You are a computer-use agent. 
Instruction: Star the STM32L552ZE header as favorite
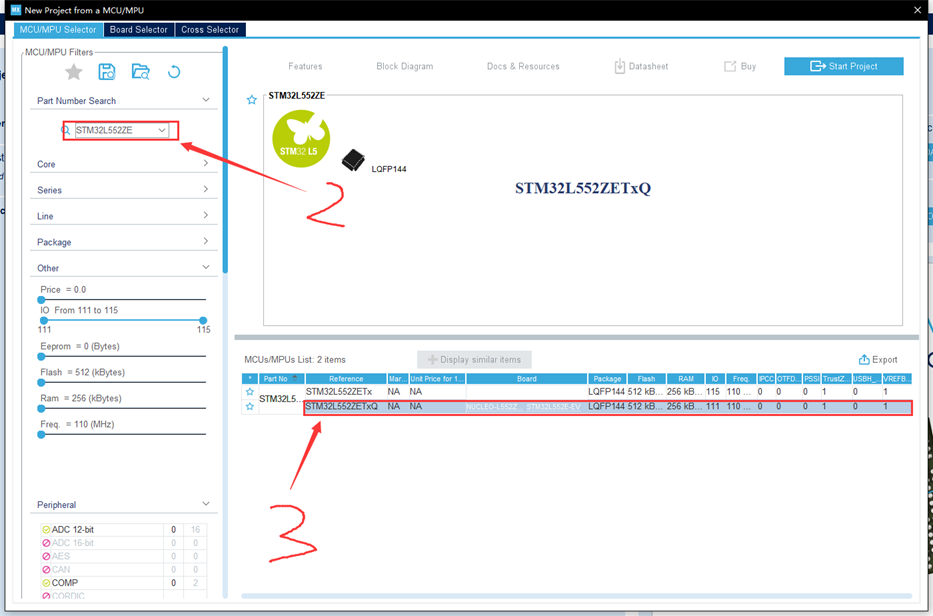(252, 100)
